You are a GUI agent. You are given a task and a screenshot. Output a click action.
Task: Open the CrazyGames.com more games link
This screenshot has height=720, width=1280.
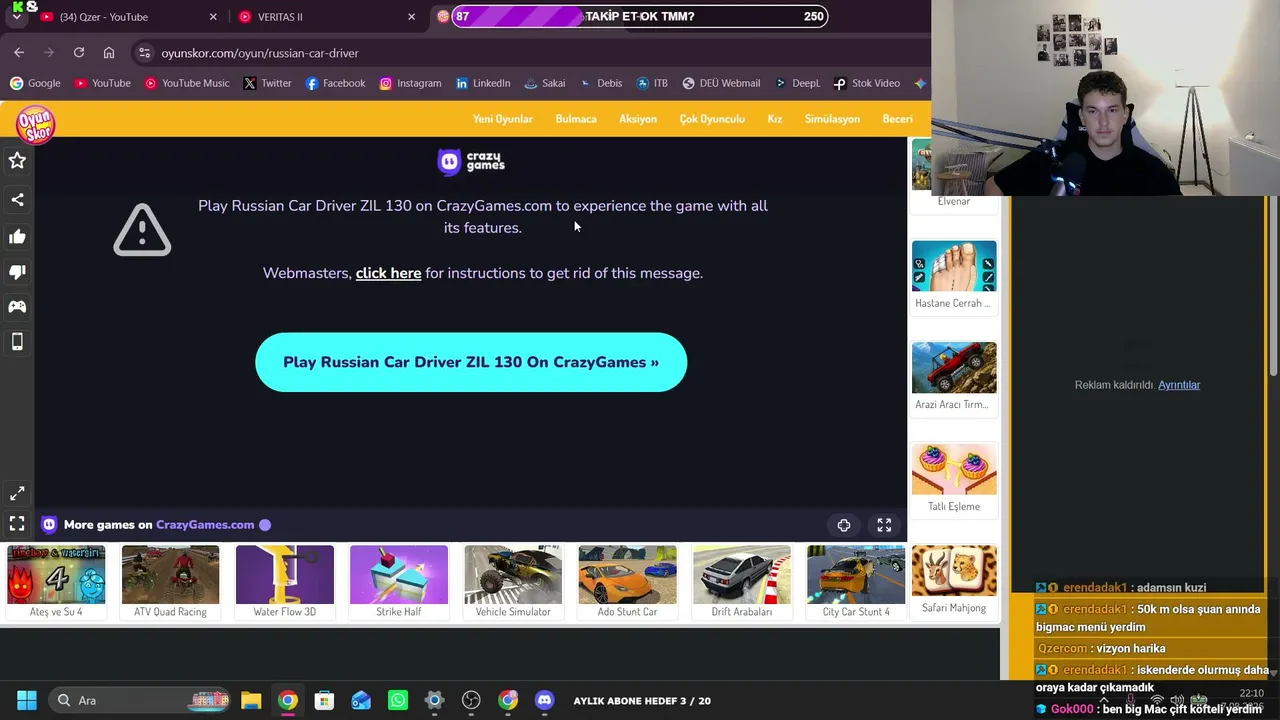point(205,525)
